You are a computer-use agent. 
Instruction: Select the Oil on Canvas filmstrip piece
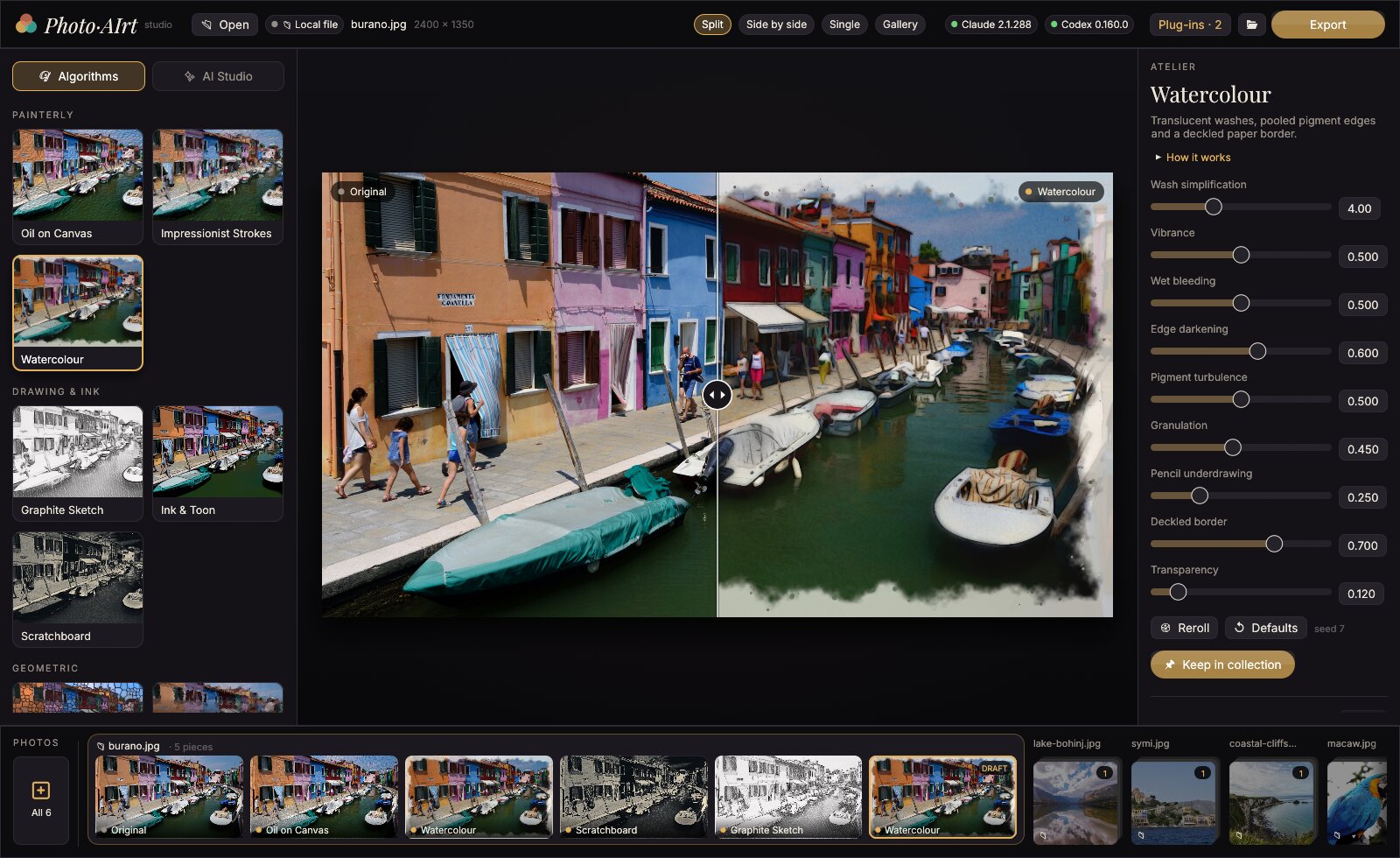(x=325, y=797)
